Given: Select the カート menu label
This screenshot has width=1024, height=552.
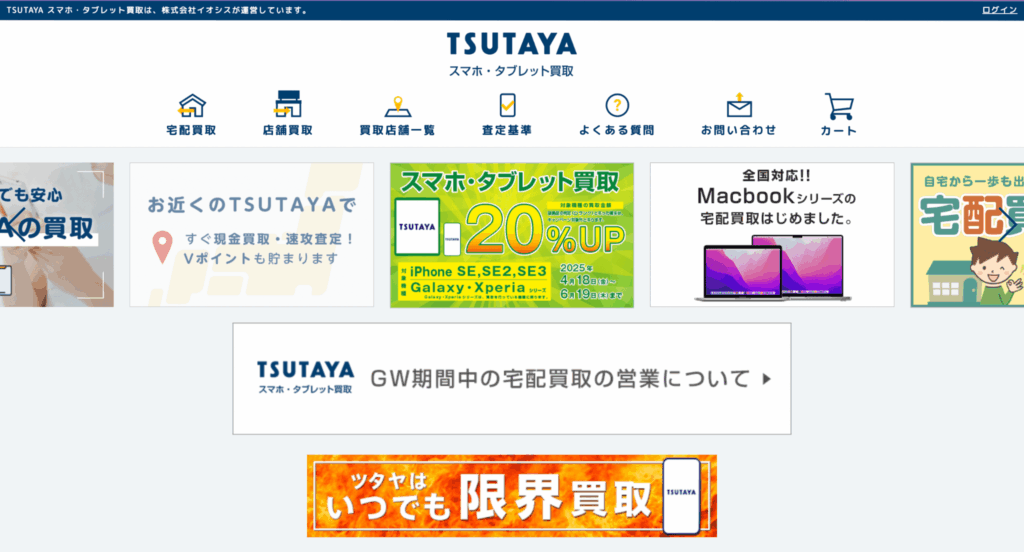Looking at the screenshot, I should pyautogui.click(x=839, y=131).
